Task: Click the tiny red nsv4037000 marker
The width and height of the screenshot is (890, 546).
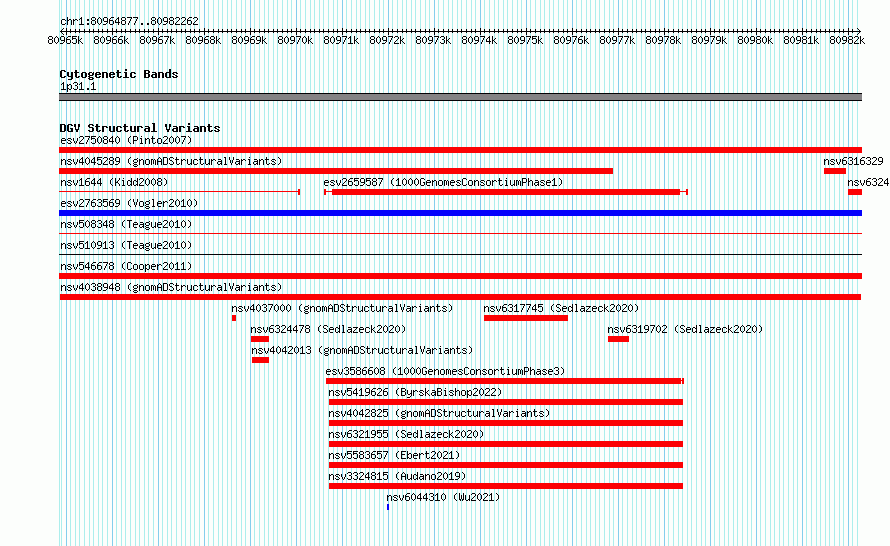Action: [x=234, y=318]
